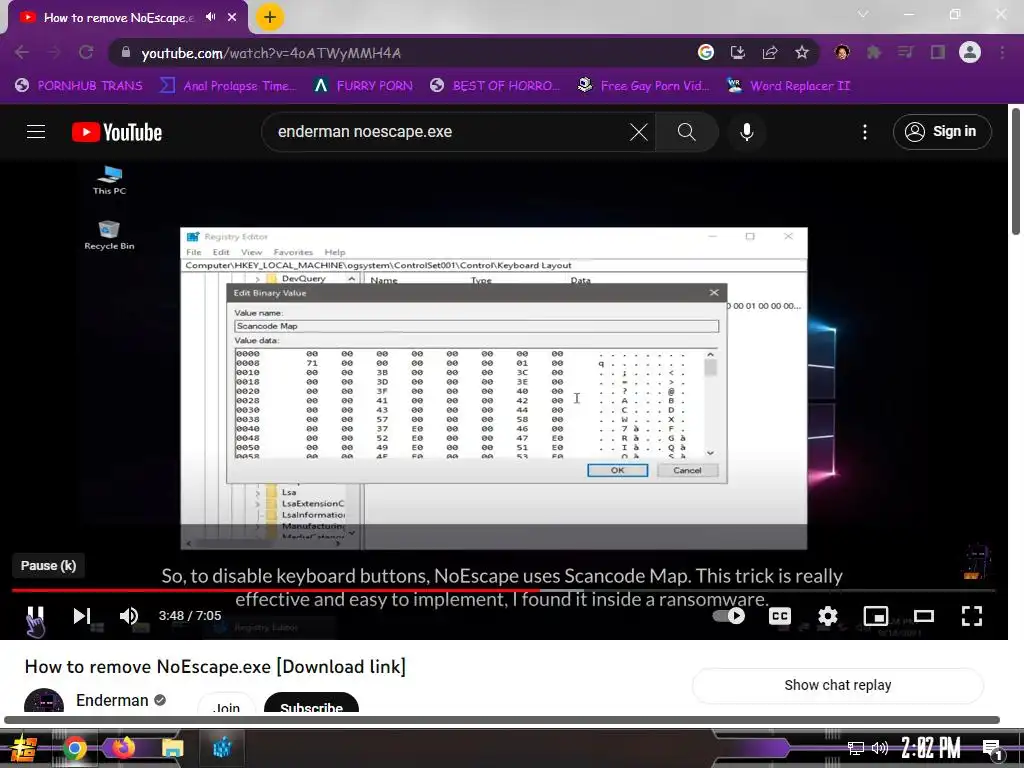The height and width of the screenshot is (768, 1024).
Task: Open the Start menu on taskbar
Action: 24,748
